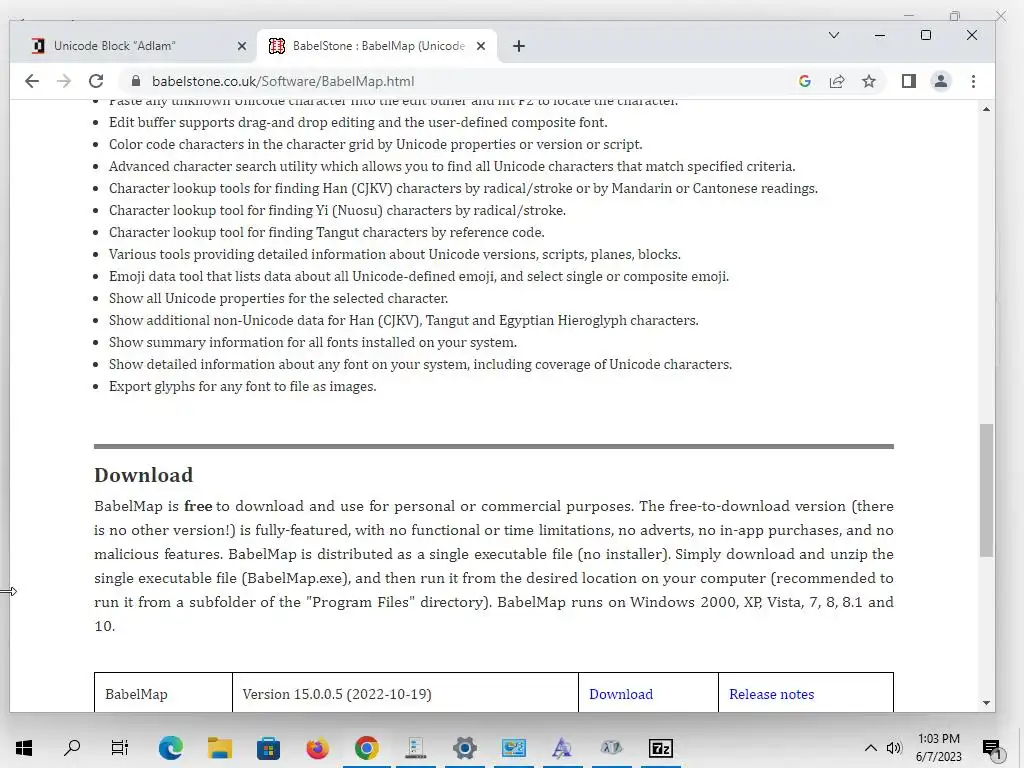Screen dimensions: 1024x768
Task: Open the tab search dropdown chevron
Action: [x=834, y=35]
